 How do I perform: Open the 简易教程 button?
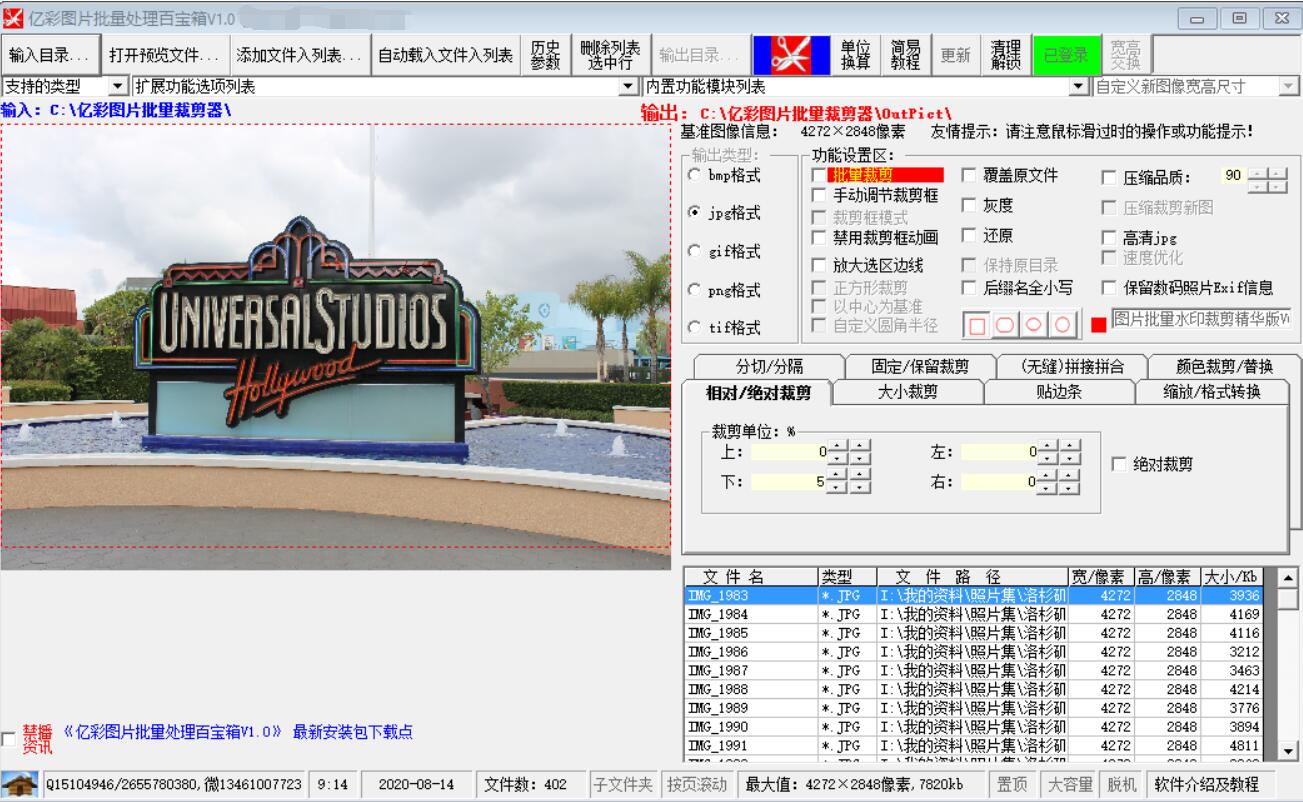[906, 55]
